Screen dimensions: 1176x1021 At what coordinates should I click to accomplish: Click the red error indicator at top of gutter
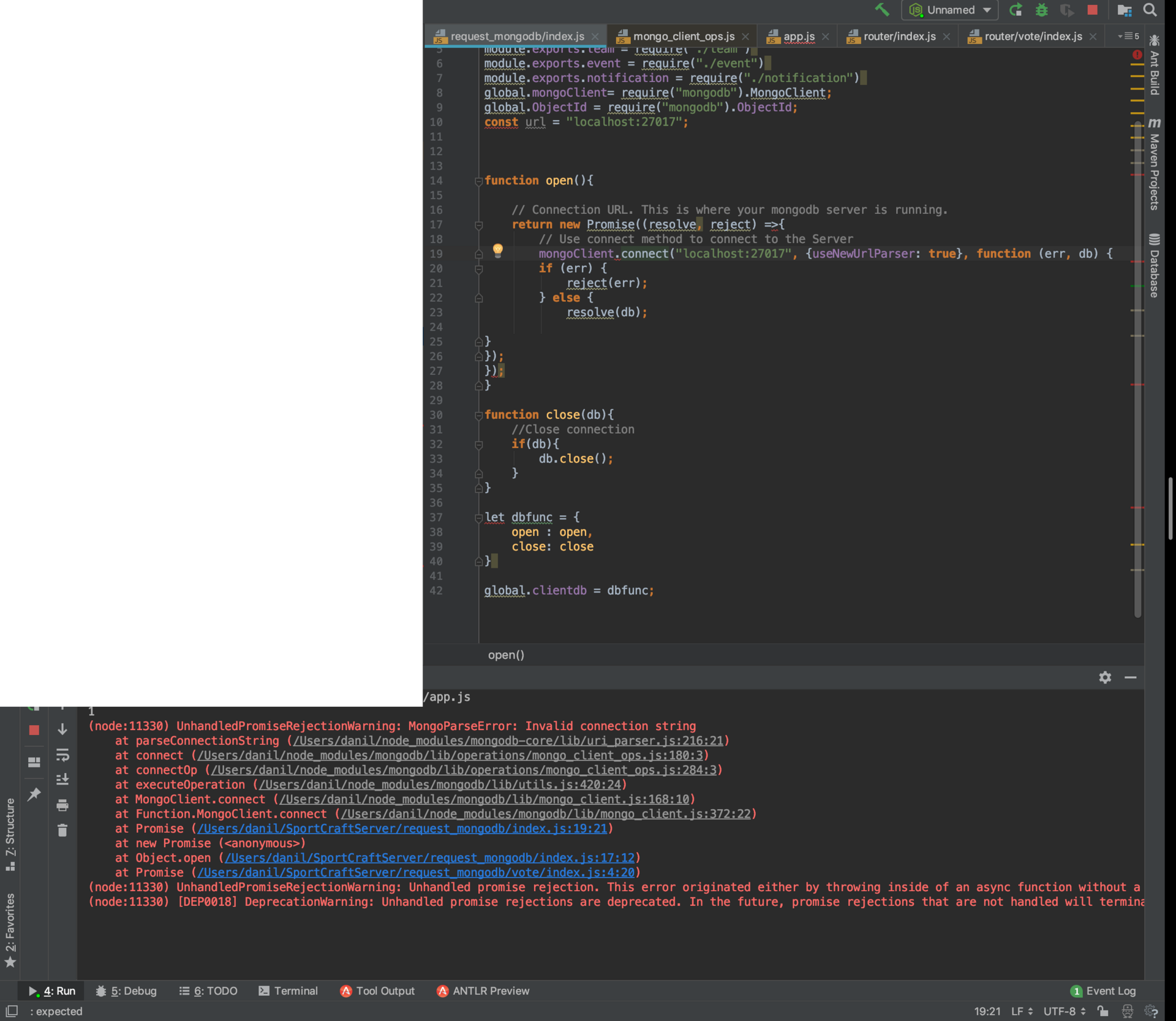(x=1137, y=55)
